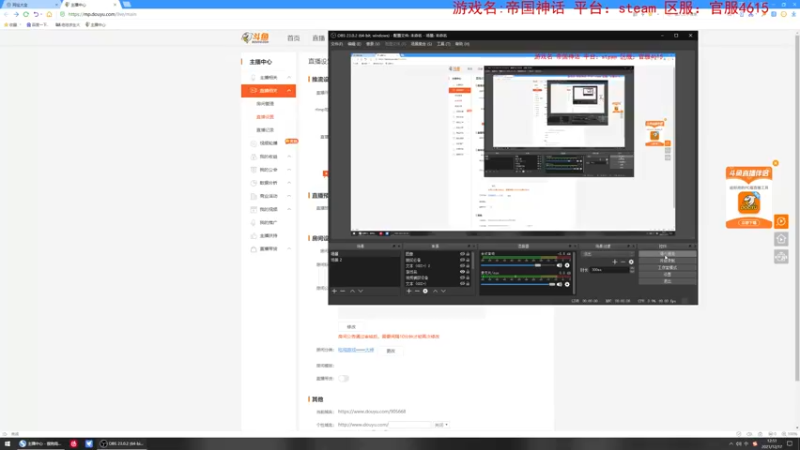This screenshot has height=450, width=800.
Task: Open scene transition properties gear
Action: [x=631, y=262]
